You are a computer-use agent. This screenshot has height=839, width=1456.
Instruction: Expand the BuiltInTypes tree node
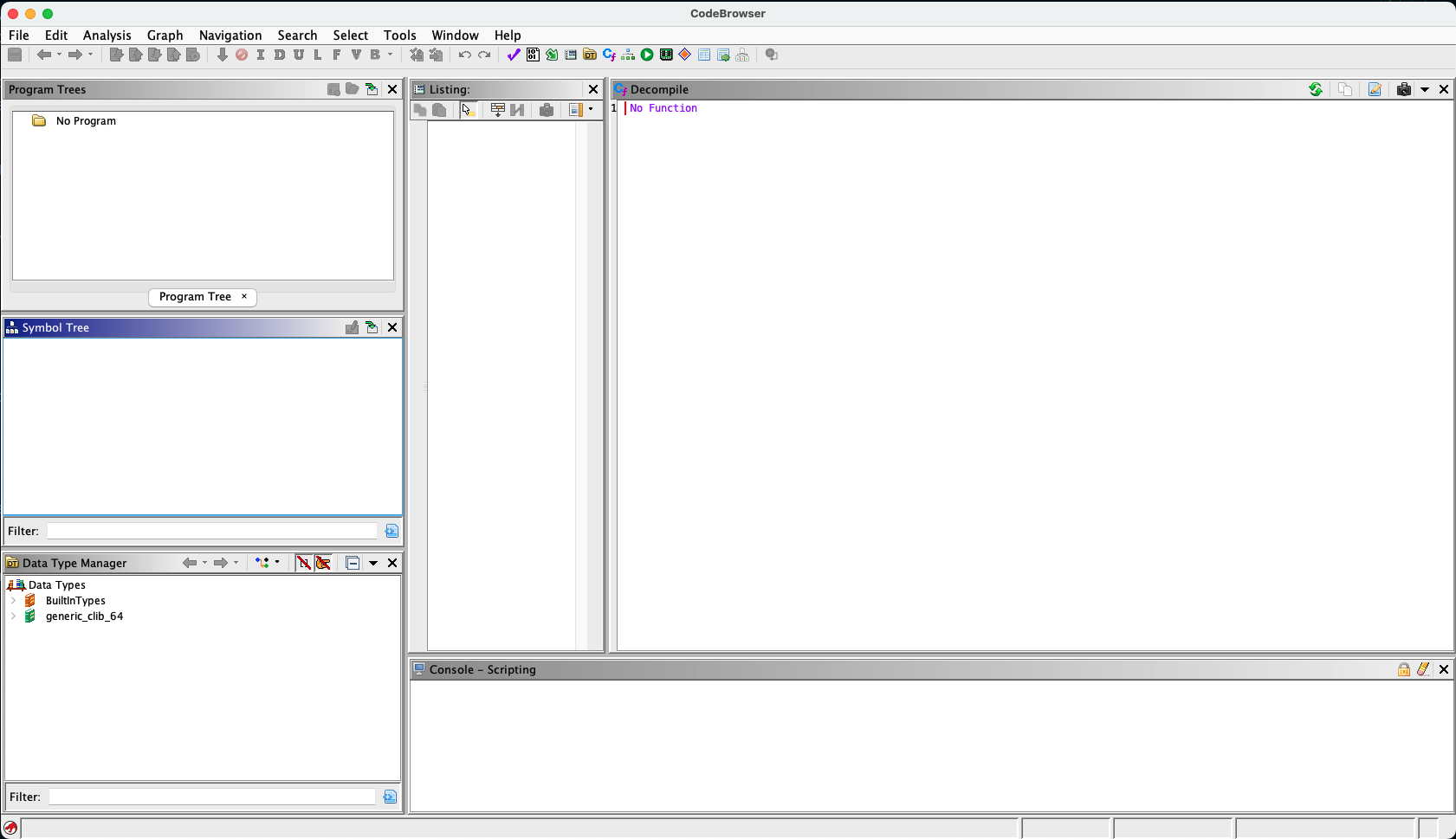(x=14, y=601)
